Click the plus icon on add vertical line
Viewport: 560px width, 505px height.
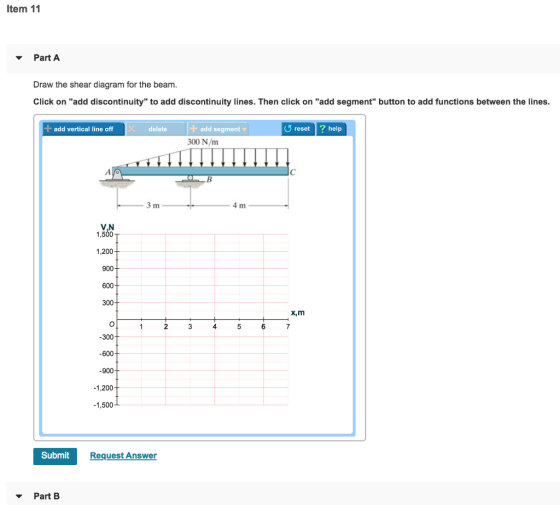click(x=48, y=129)
